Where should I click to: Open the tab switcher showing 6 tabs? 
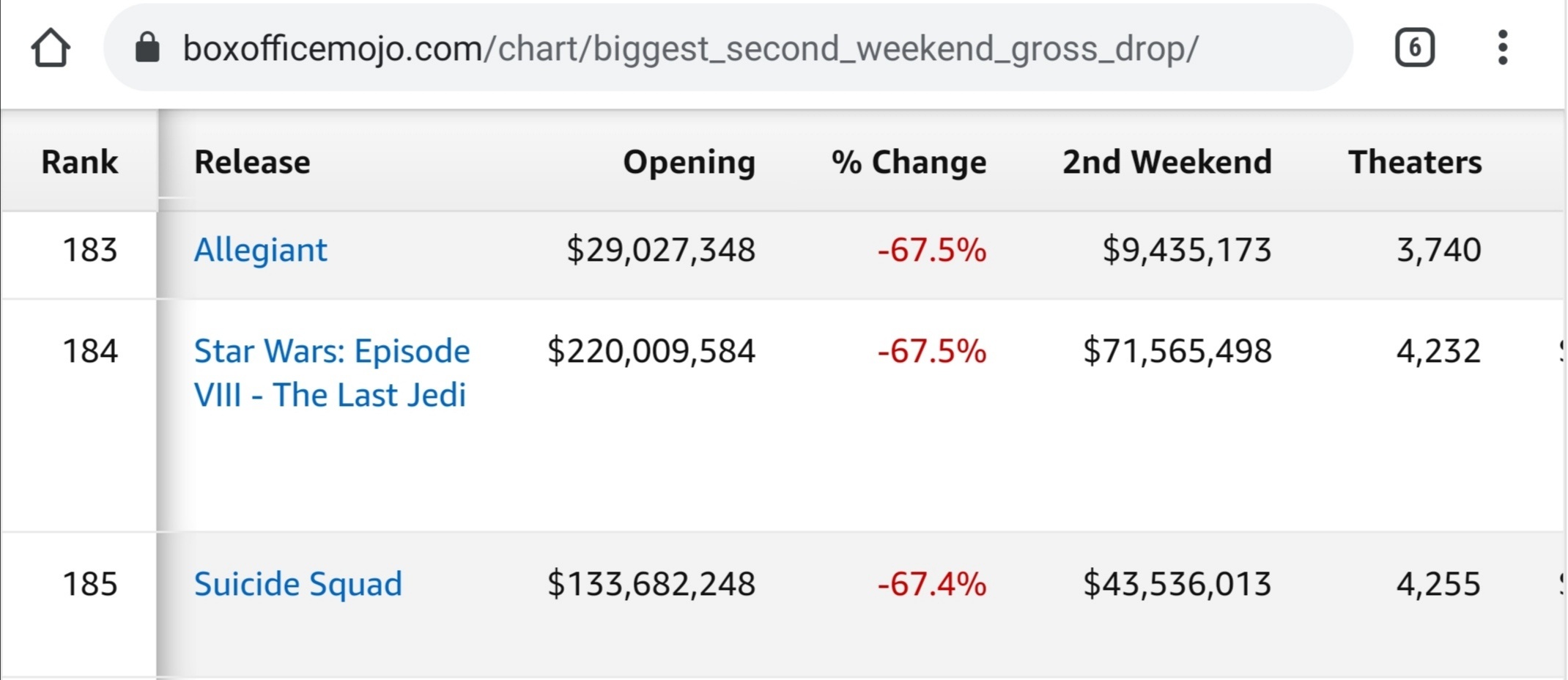(x=1414, y=48)
